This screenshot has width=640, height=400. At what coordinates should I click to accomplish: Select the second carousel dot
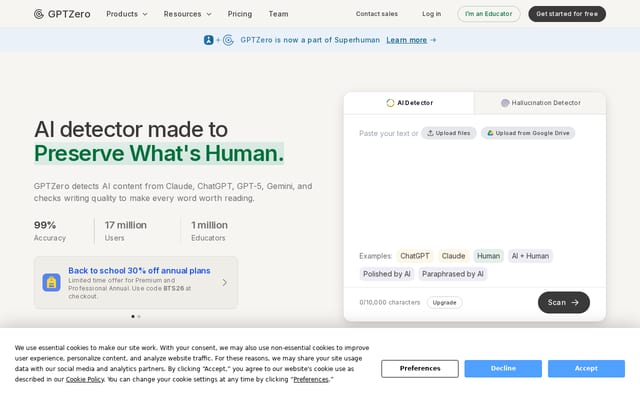139,316
